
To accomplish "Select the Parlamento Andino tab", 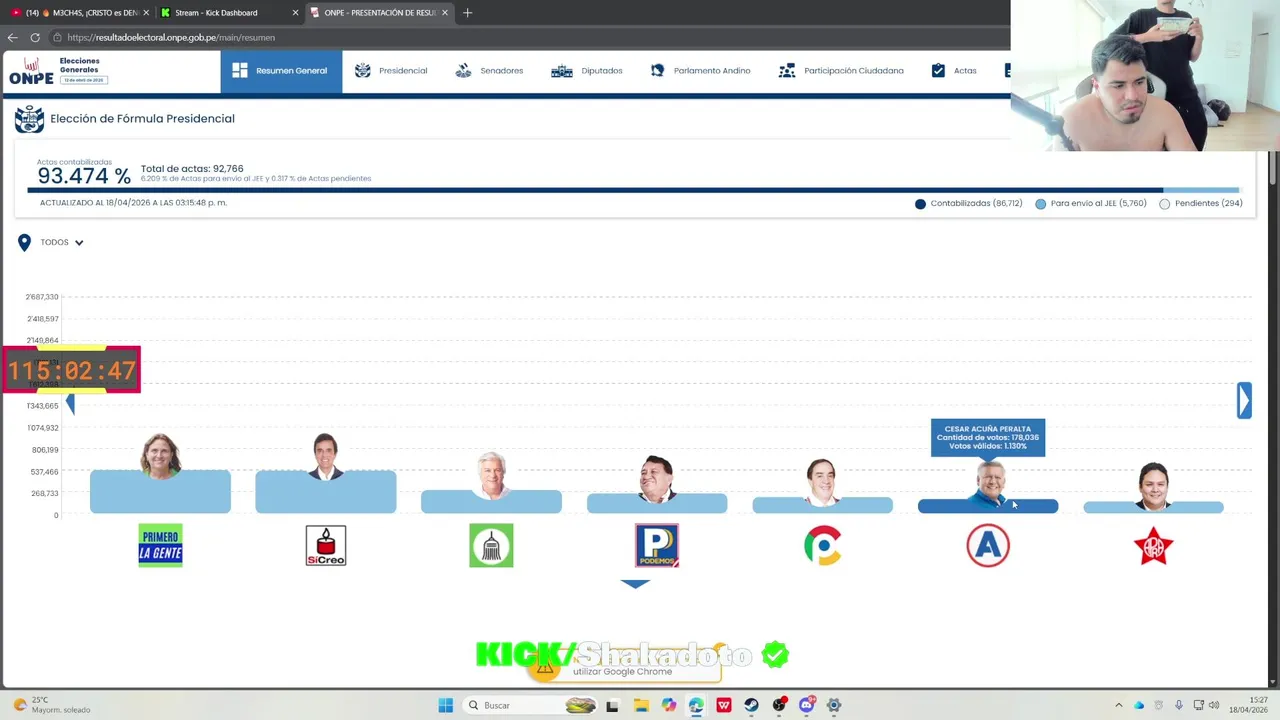I will pyautogui.click(x=700, y=71).
